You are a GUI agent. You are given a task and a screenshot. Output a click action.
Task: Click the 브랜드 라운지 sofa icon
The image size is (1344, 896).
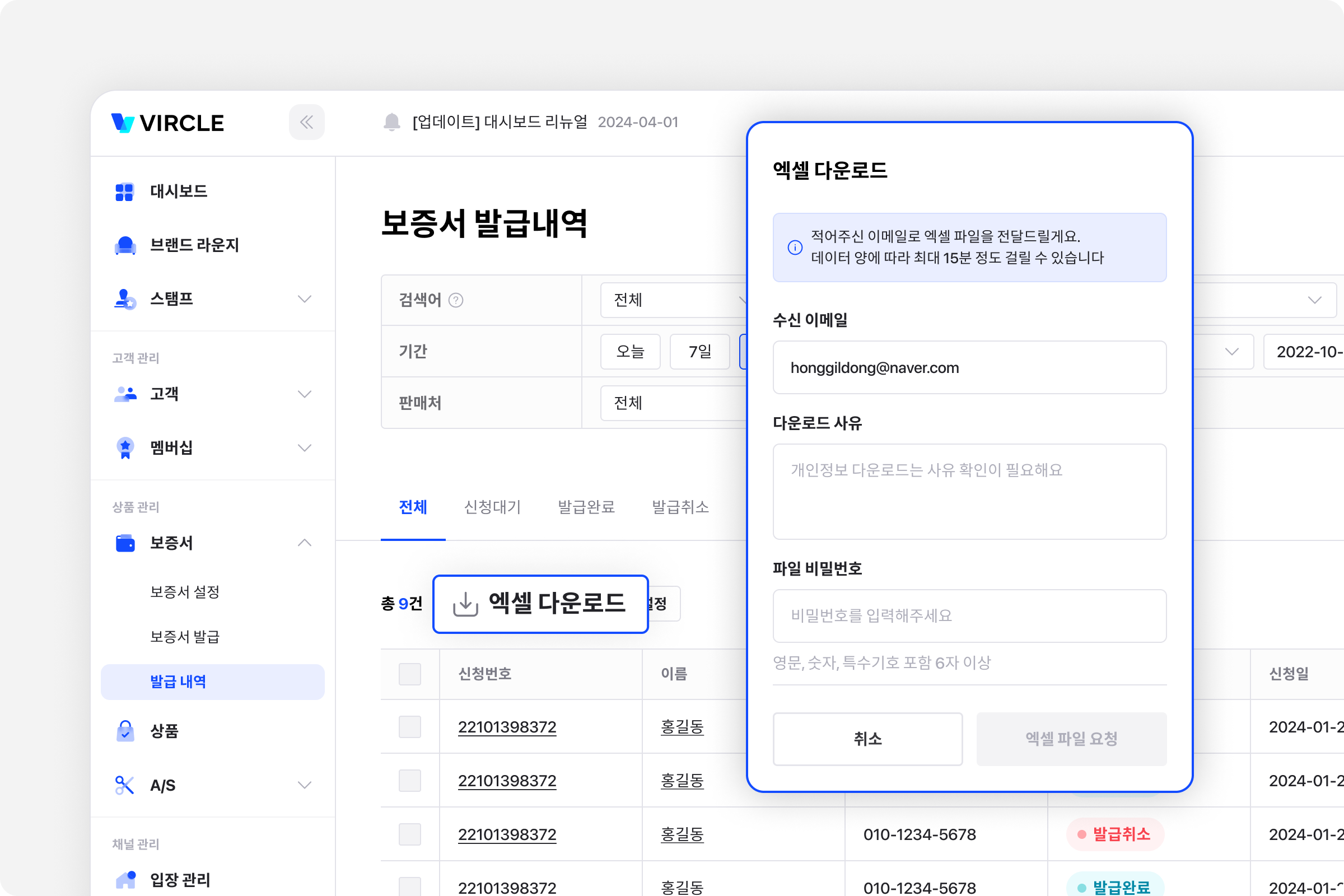pyautogui.click(x=124, y=245)
